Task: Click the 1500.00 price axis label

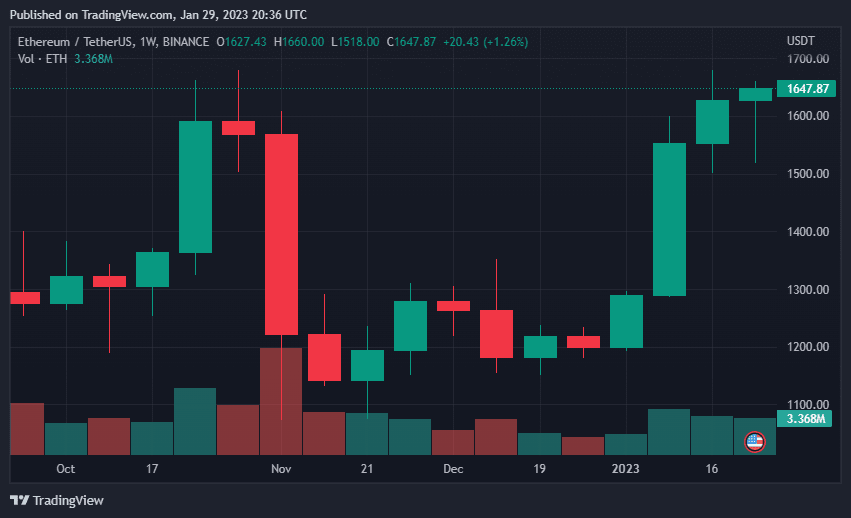Action: pos(808,174)
